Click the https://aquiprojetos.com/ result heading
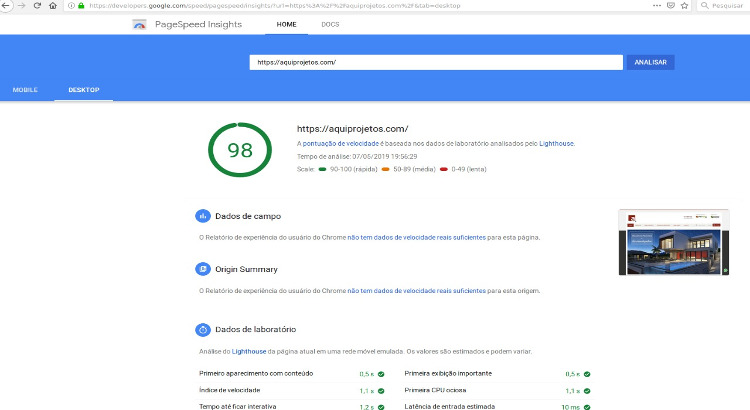Image resolution: width=750 pixels, height=410 pixels. [353, 129]
